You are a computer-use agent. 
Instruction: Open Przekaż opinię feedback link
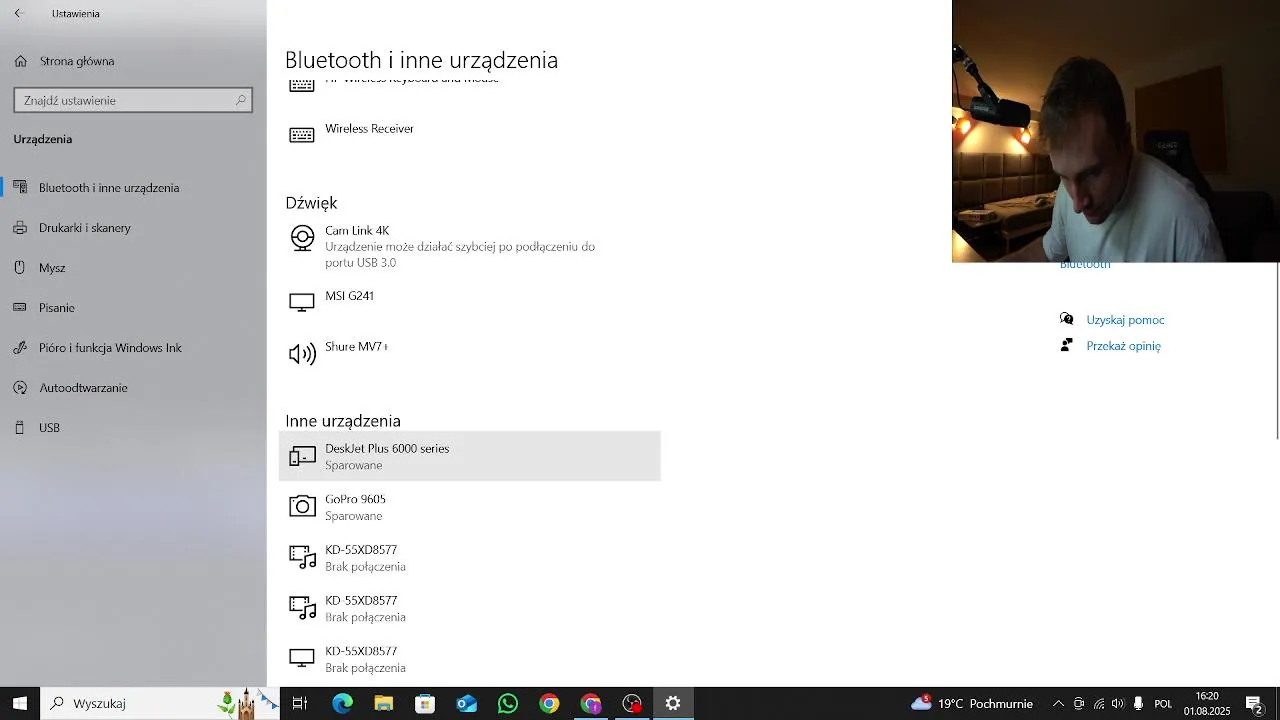(x=1123, y=346)
